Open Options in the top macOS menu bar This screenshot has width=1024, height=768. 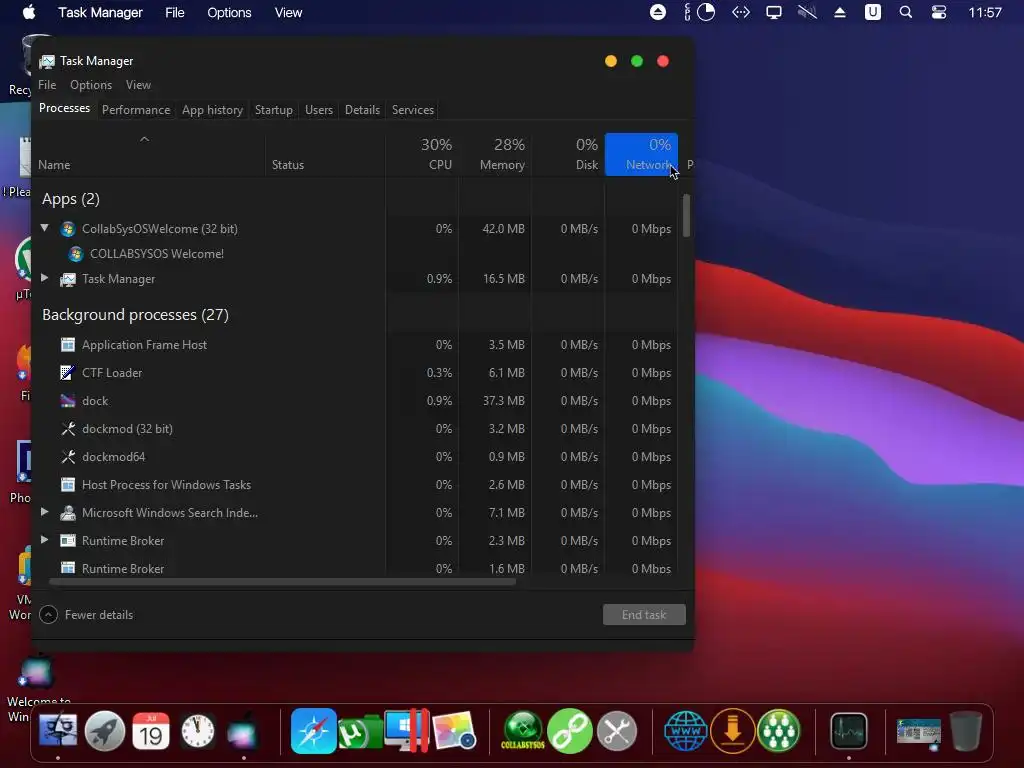tap(229, 12)
